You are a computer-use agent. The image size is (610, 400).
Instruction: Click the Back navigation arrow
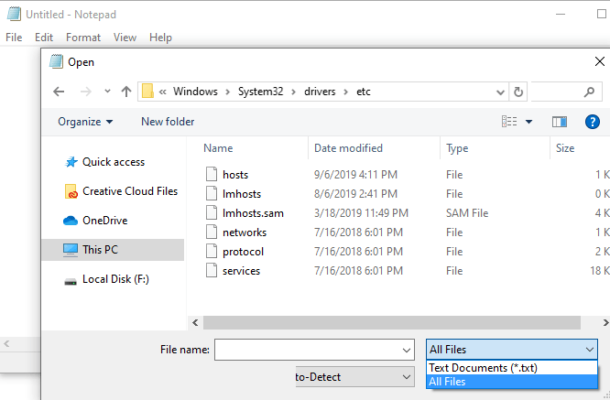click(59, 91)
